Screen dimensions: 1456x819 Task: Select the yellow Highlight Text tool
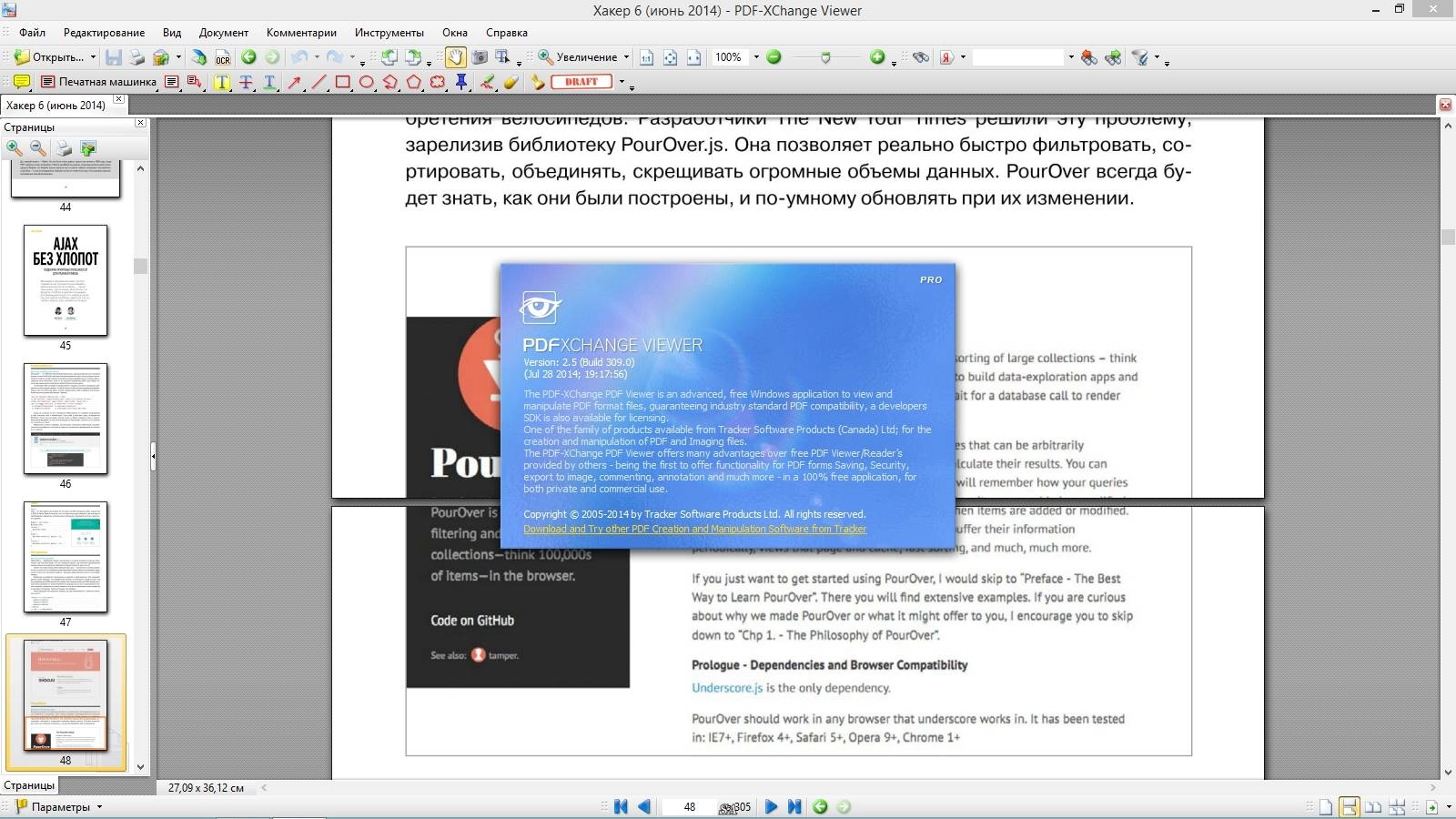tap(221, 82)
